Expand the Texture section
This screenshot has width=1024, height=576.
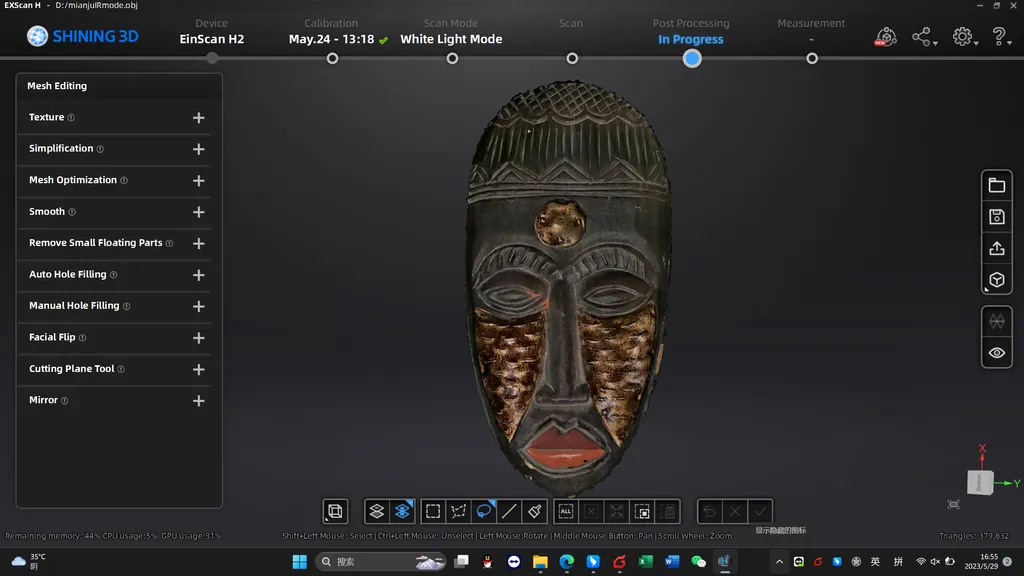pyautogui.click(x=198, y=118)
